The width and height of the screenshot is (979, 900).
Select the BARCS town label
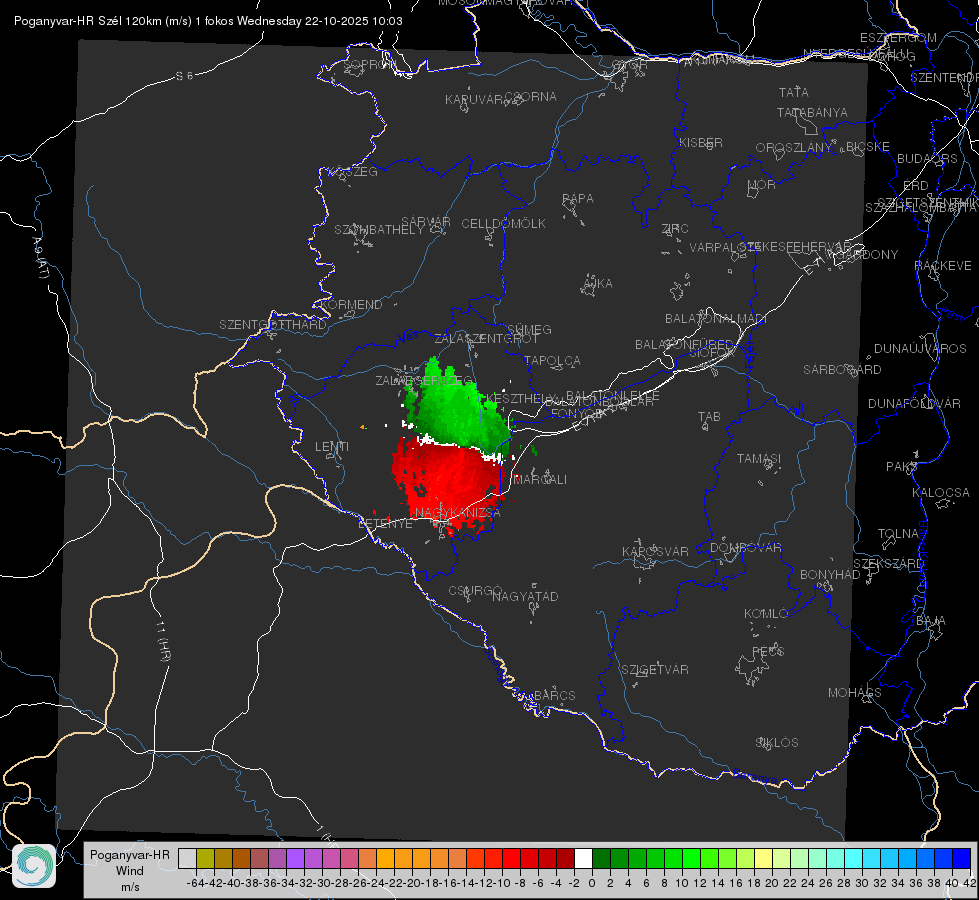[x=554, y=695]
